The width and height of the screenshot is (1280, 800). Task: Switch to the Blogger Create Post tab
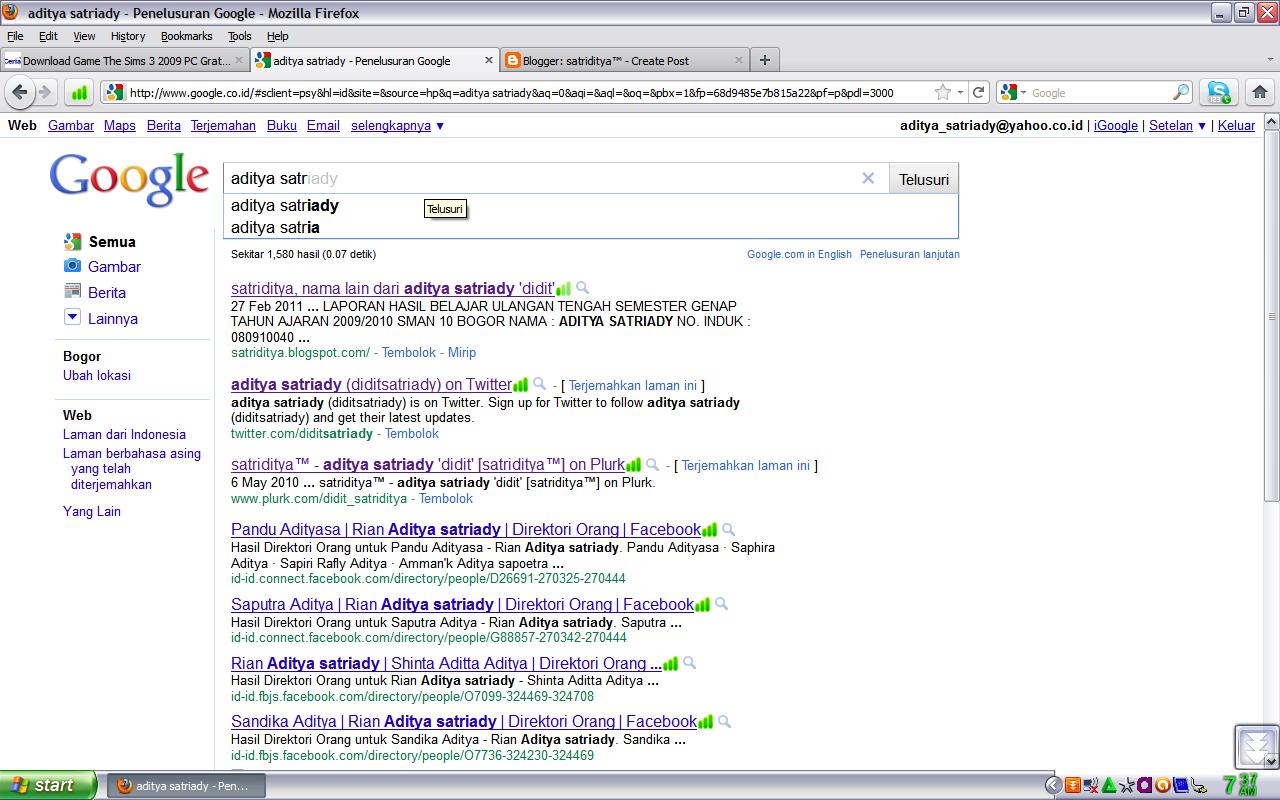tap(624, 60)
